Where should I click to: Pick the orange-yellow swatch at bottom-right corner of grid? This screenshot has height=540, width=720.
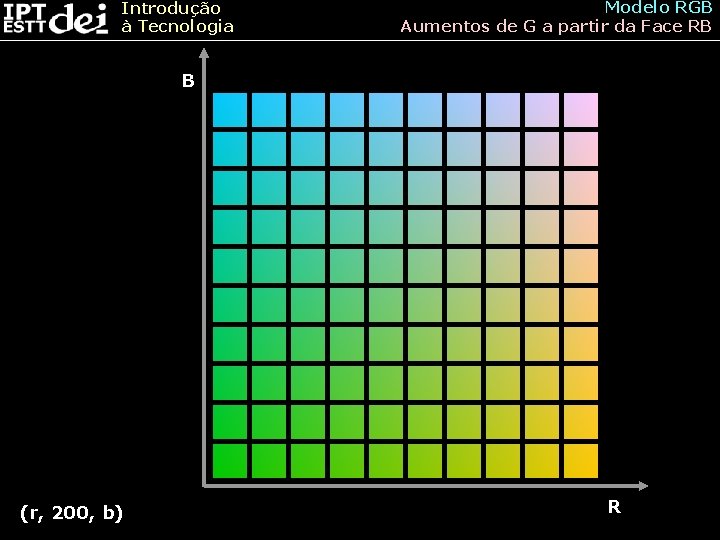(581, 461)
